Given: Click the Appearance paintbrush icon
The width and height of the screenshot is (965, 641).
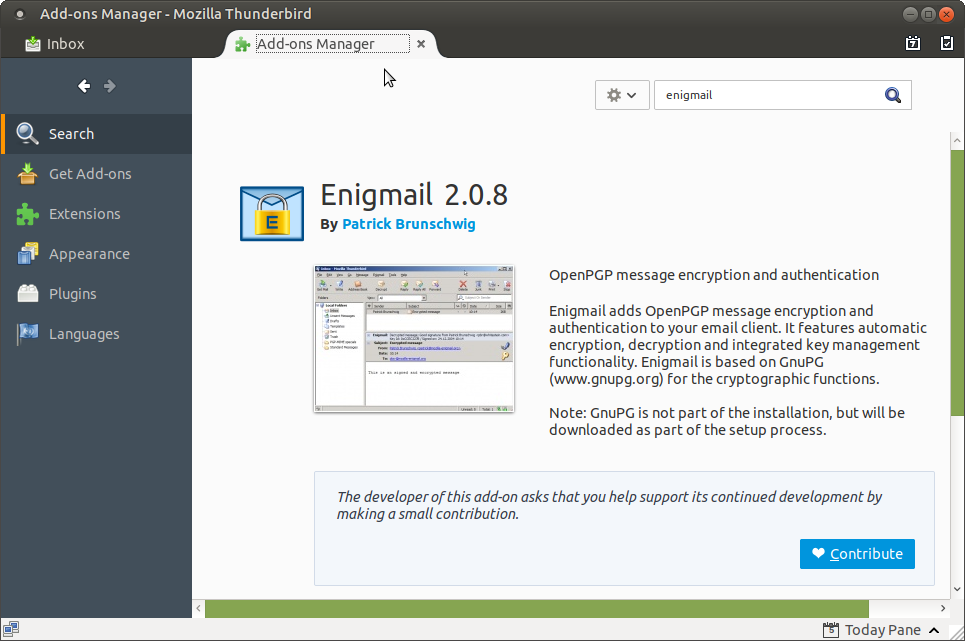Looking at the screenshot, I should pyautogui.click(x=28, y=253).
